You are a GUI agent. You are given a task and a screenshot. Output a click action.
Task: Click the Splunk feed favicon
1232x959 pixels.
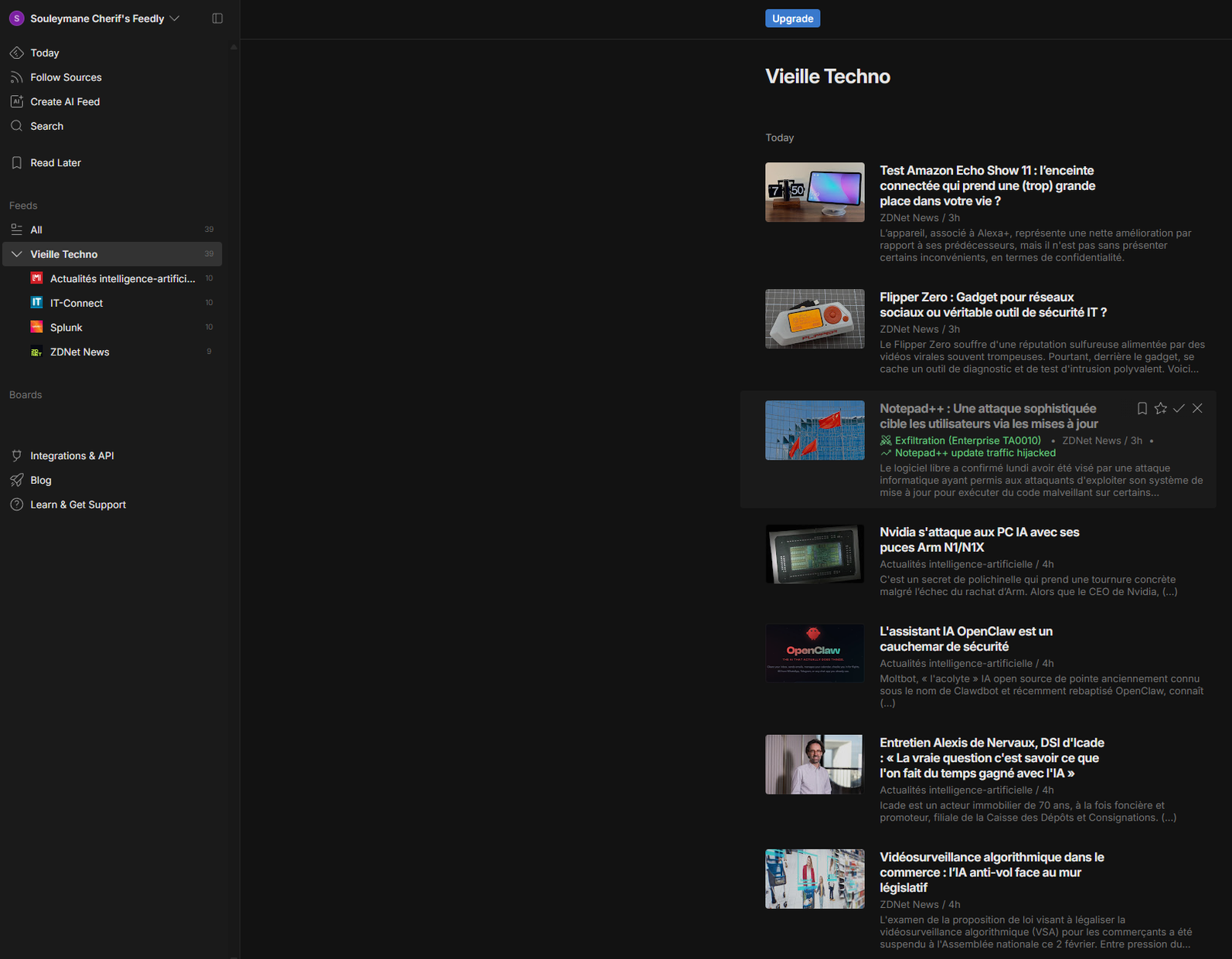click(36, 327)
